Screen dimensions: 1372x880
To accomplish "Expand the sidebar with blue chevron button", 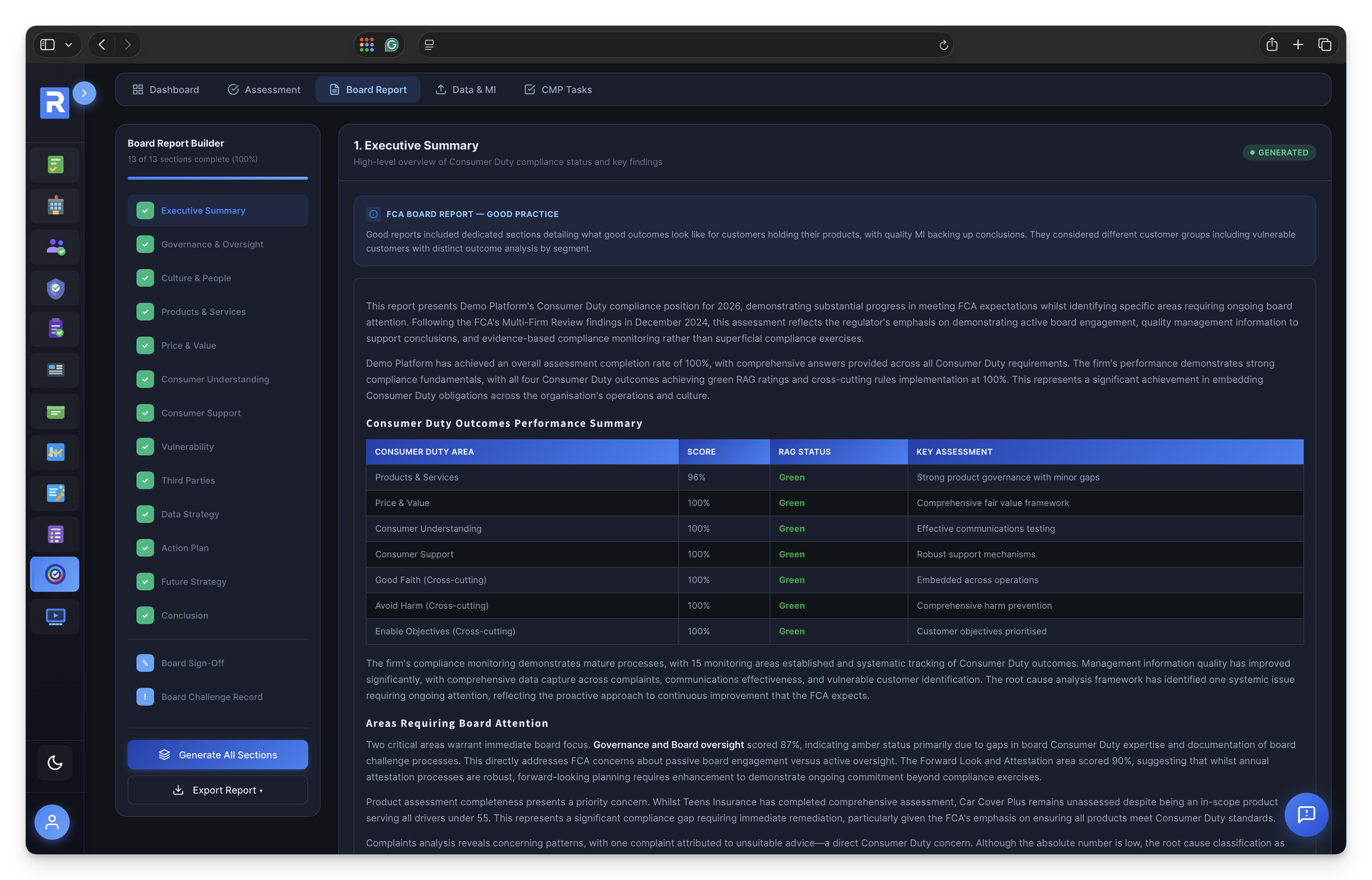I will 84,93.
